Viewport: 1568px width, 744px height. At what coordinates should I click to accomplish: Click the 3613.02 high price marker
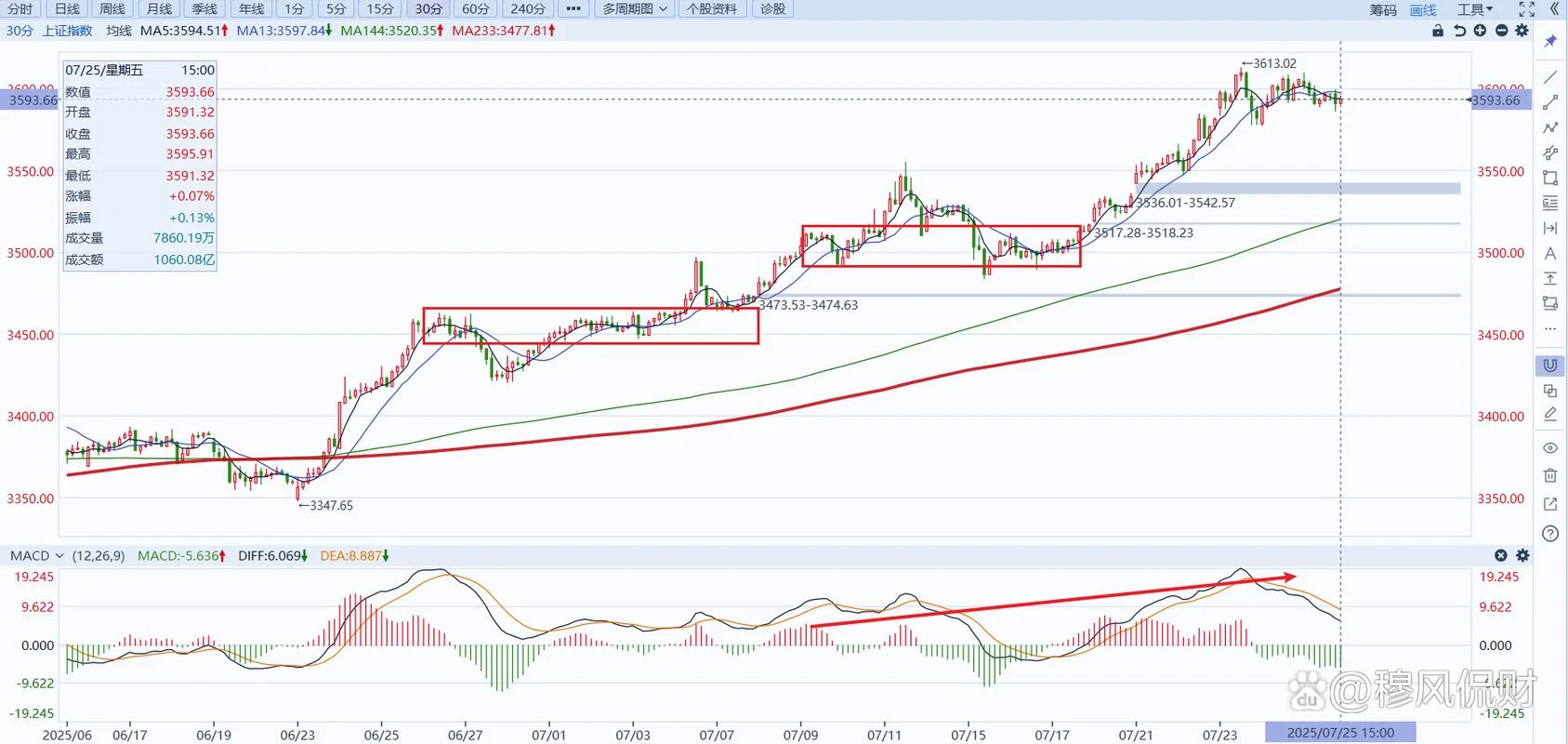pos(1270,63)
